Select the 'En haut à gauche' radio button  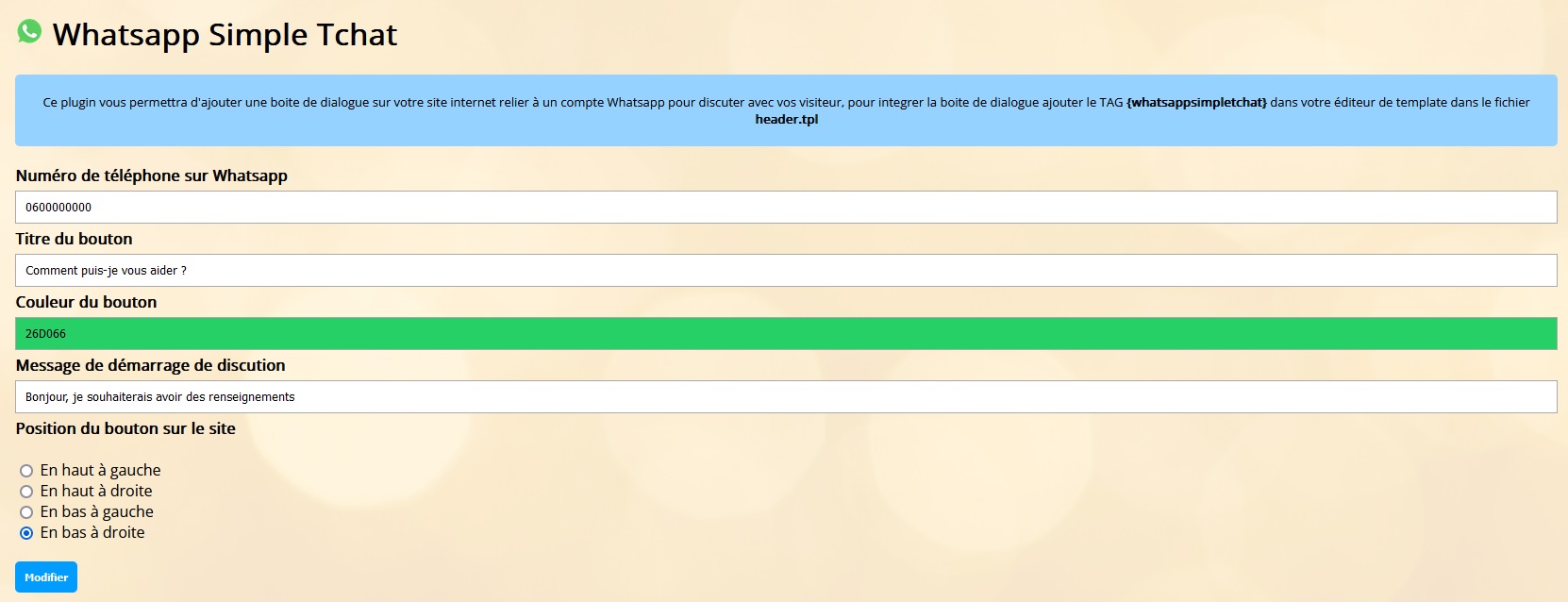(26, 471)
